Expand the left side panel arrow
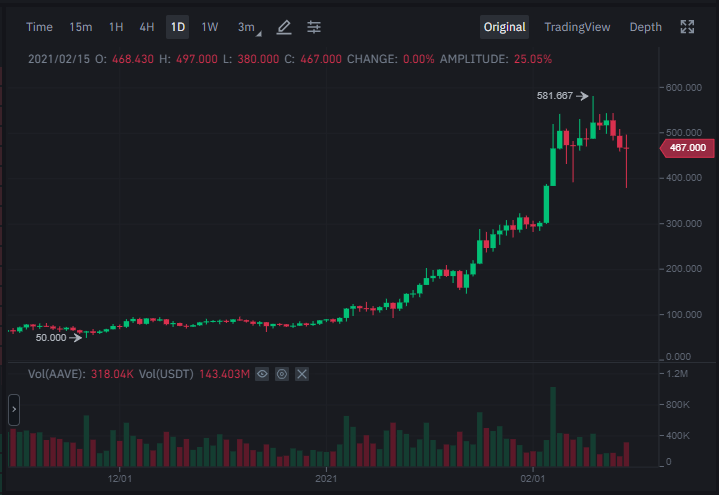The image size is (719, 495). pos(14,409)
